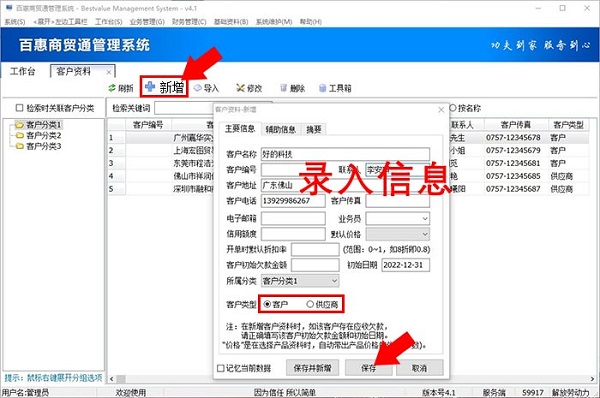Click the 客户传真 input field in dialog
Viewport: 600px width, 398px height.
pyautogui.click(x=398, y=201)
